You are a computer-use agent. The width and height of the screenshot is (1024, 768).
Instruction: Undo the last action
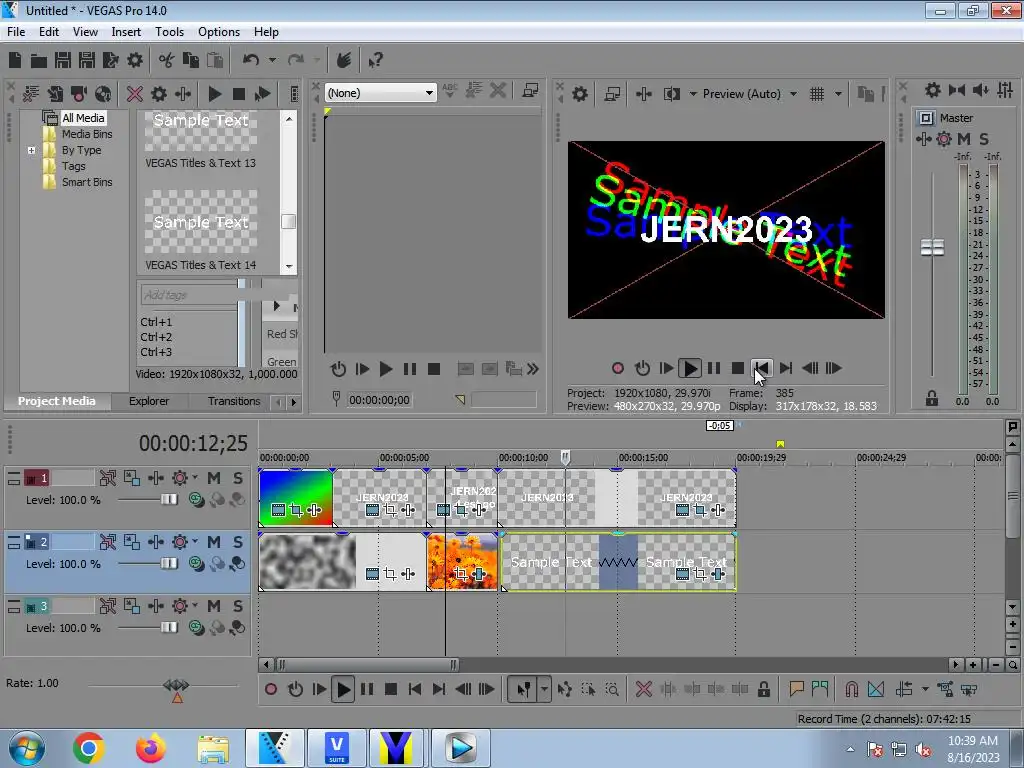click(251, 60)
